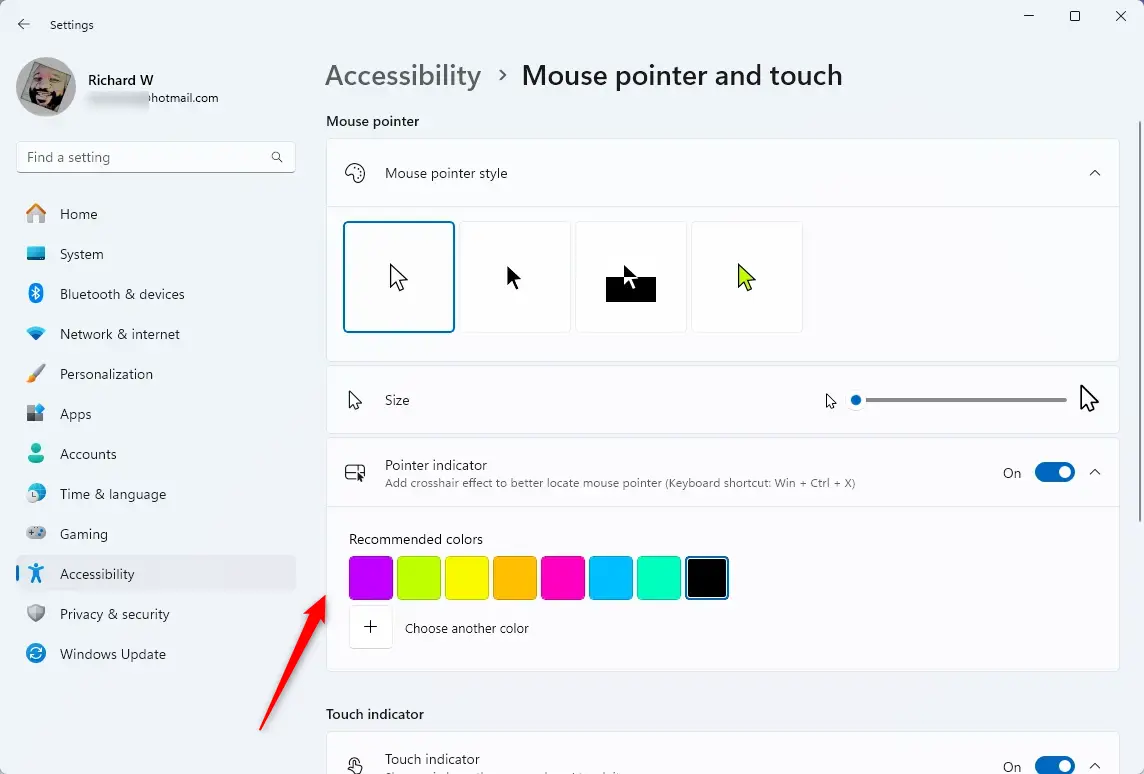
Task: Click the Personalization paintbrush icon
Action: [x=36, y=374]
